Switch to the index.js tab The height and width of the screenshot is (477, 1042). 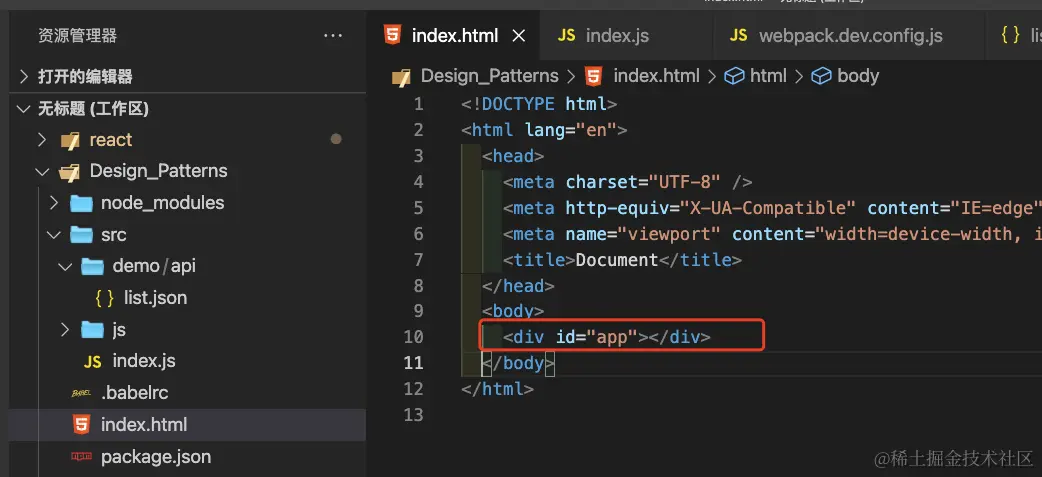coord(616,36)
